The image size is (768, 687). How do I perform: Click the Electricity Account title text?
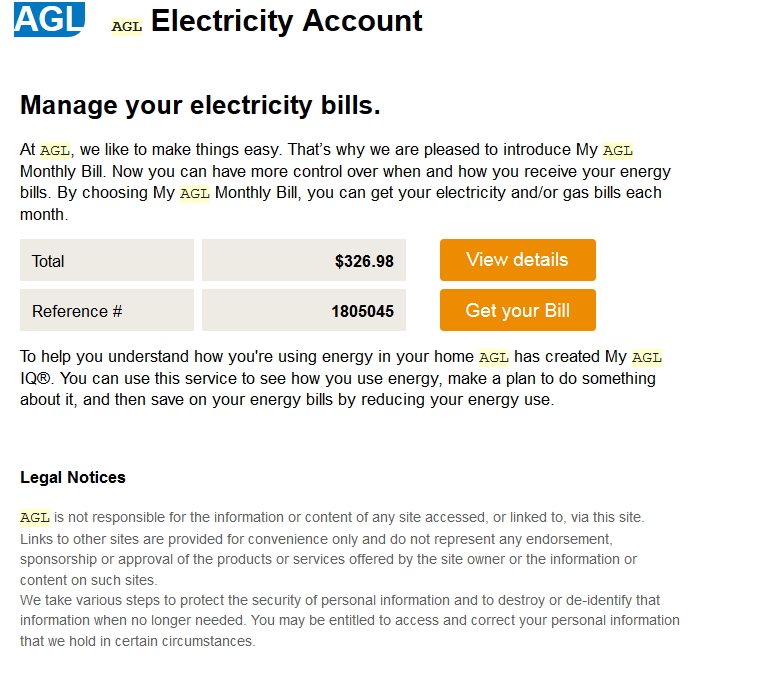[287, 21]
